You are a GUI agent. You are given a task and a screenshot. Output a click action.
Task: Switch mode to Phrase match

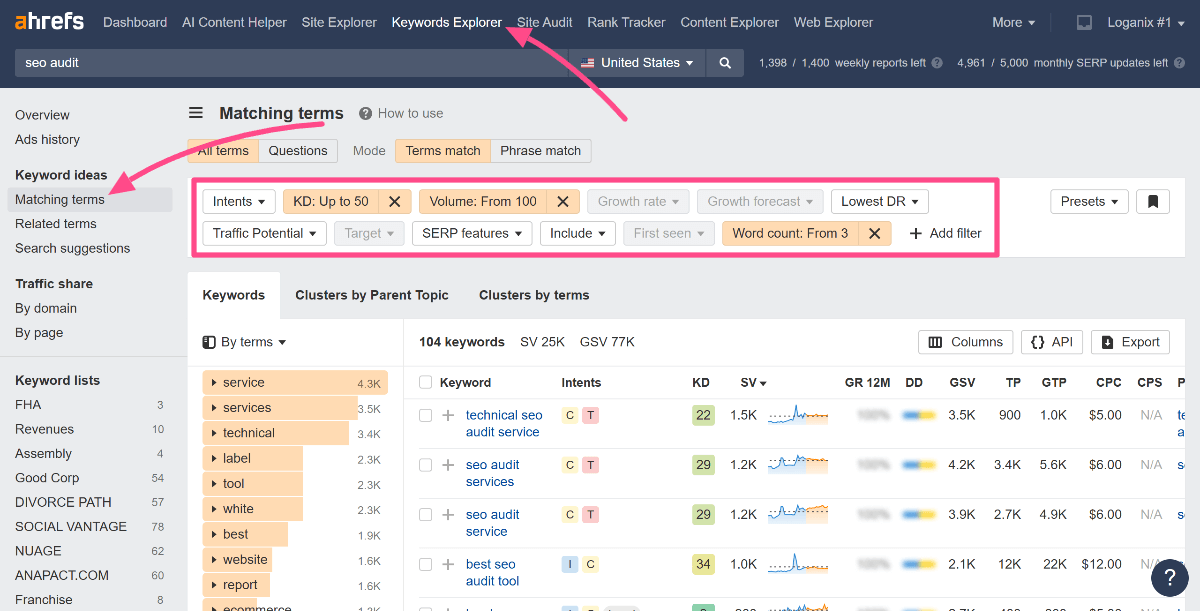point(540,151)
